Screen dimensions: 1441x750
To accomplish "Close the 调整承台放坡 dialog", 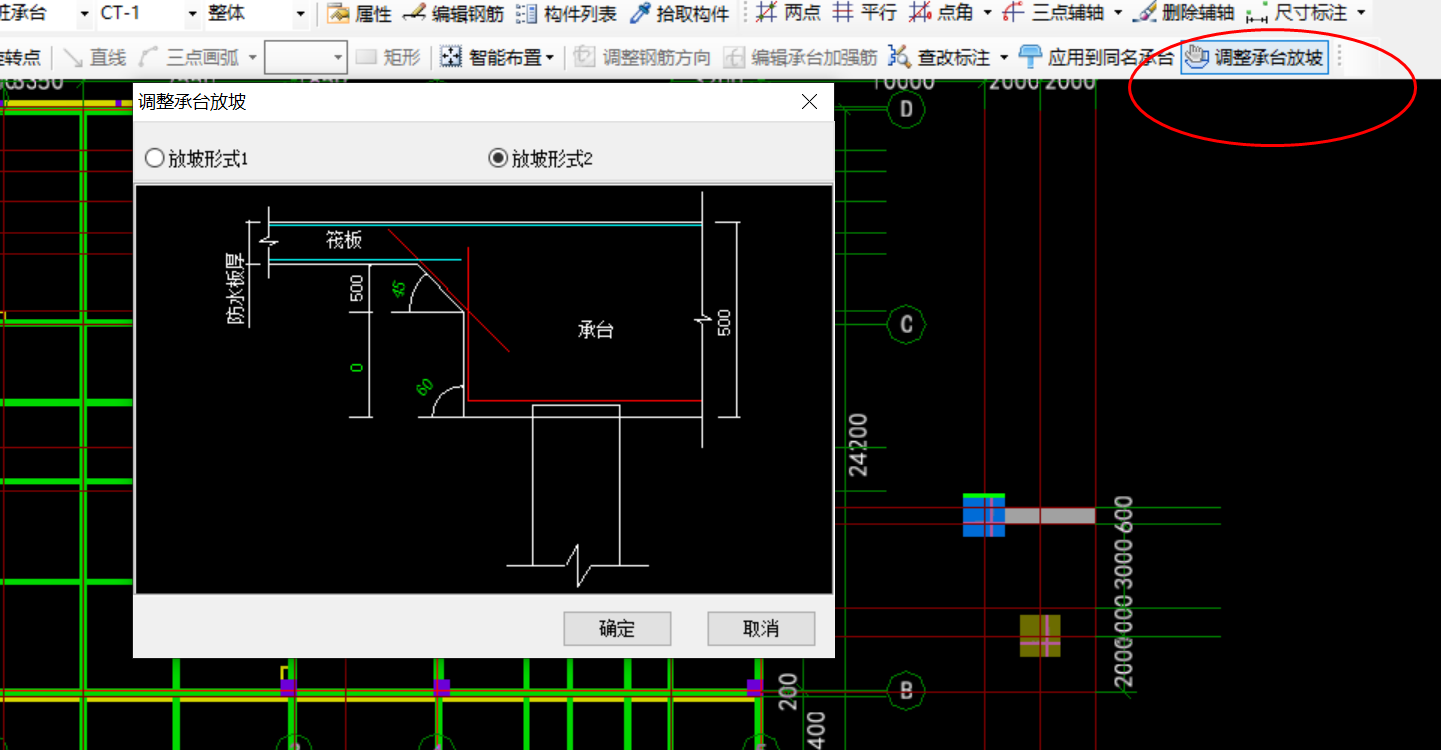I will (x=810, y=102).
